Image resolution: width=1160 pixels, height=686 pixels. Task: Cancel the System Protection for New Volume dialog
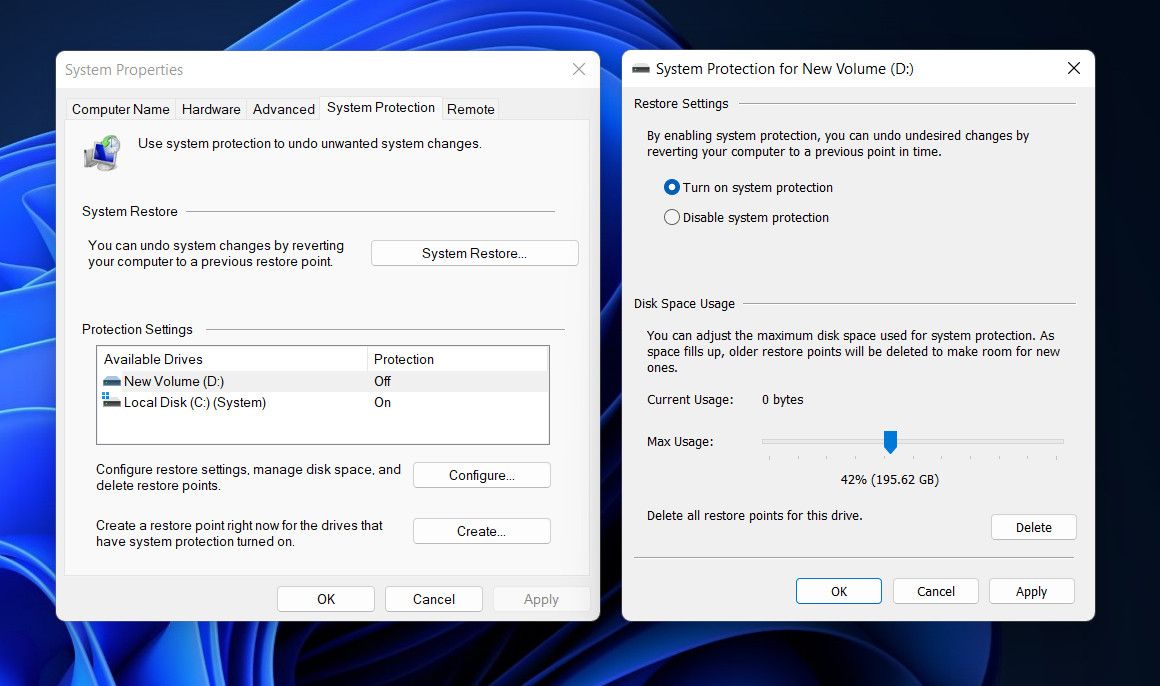936,591
